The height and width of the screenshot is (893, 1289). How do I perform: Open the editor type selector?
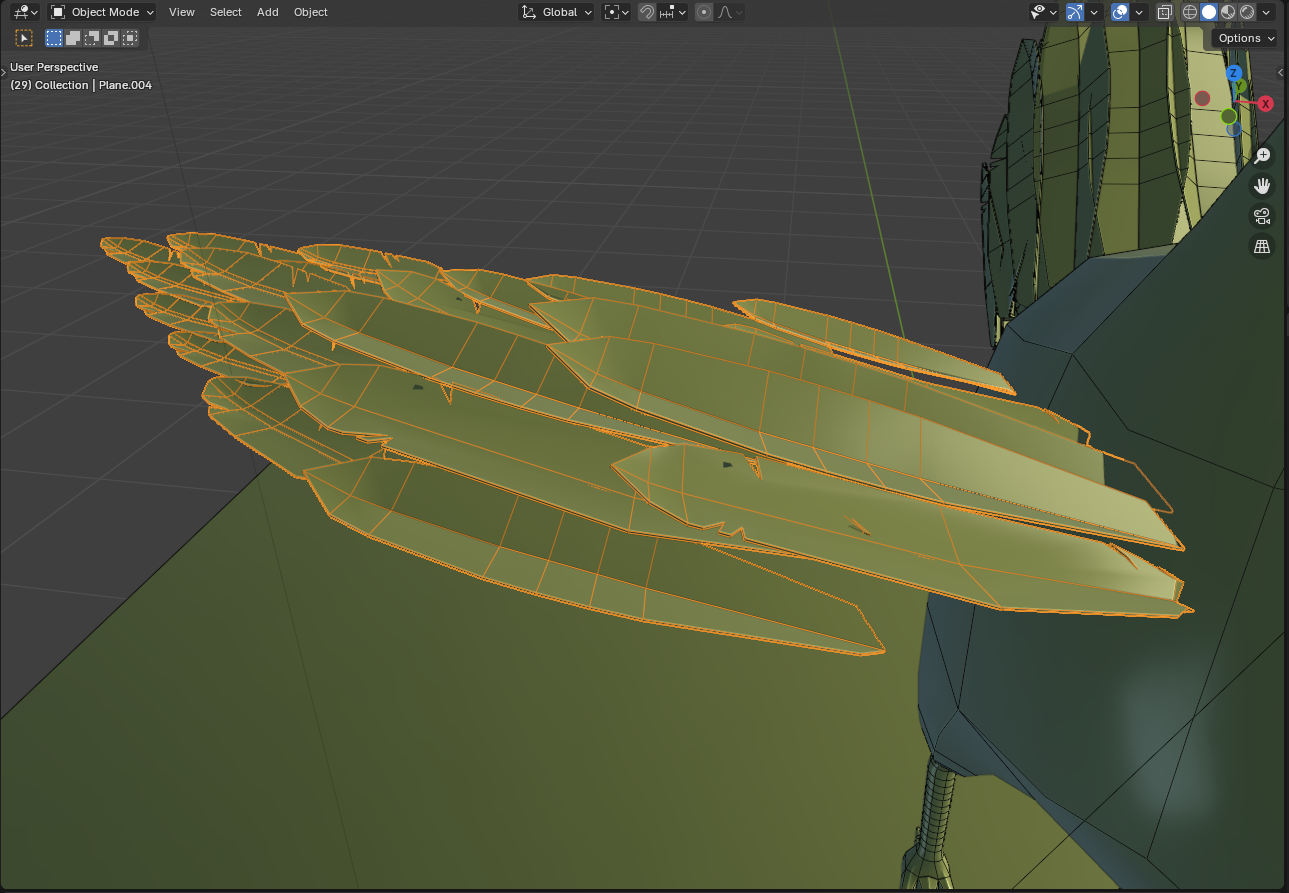(25, 12)
